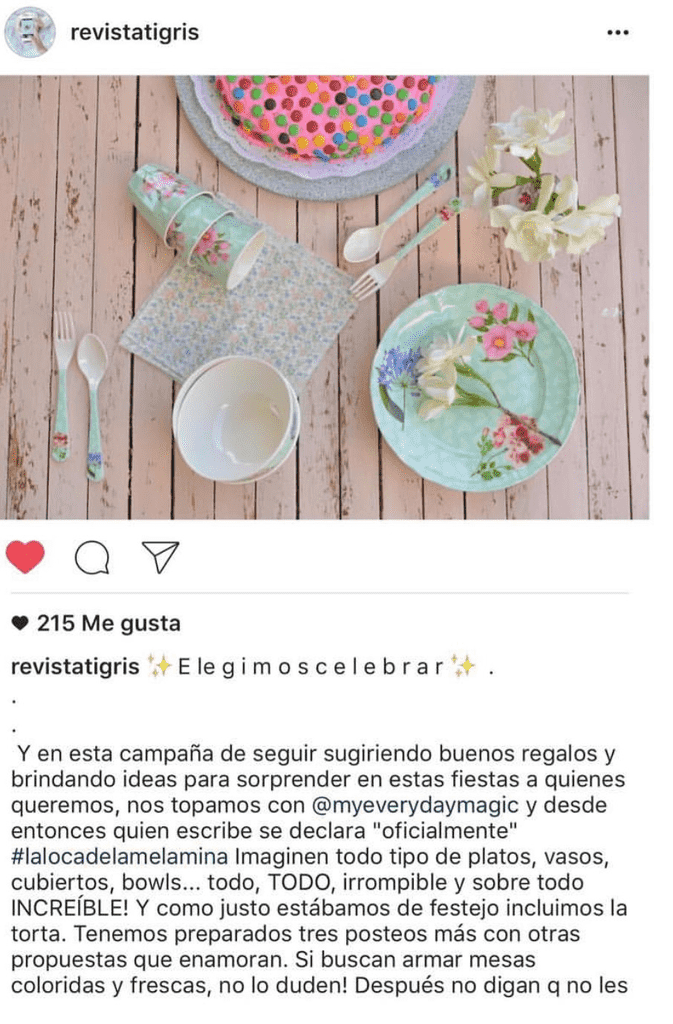
Task: Tap the sparkle emoji before Elegimos
Action: (x=159, y=667)
